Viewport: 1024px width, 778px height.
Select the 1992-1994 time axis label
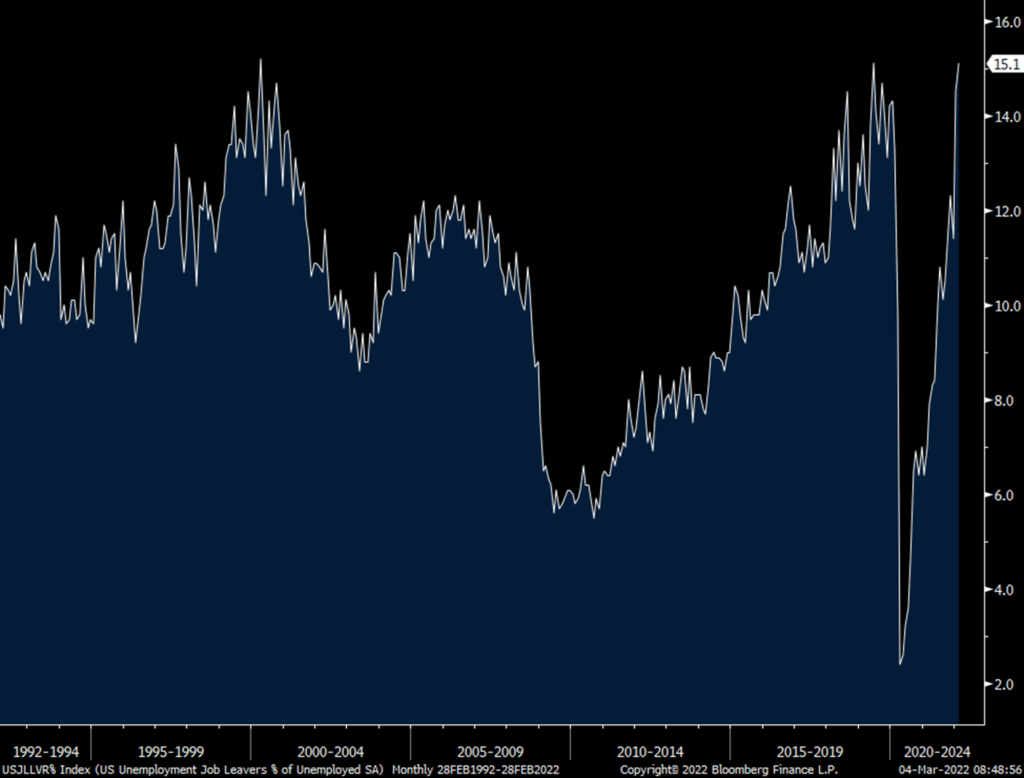(x=46, y=752)
